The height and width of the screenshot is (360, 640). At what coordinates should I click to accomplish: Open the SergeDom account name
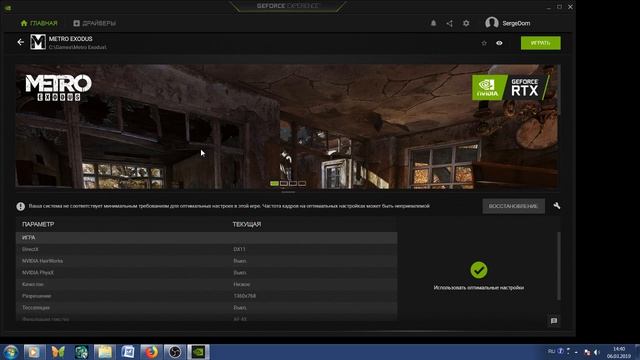(x=516, y=23)
